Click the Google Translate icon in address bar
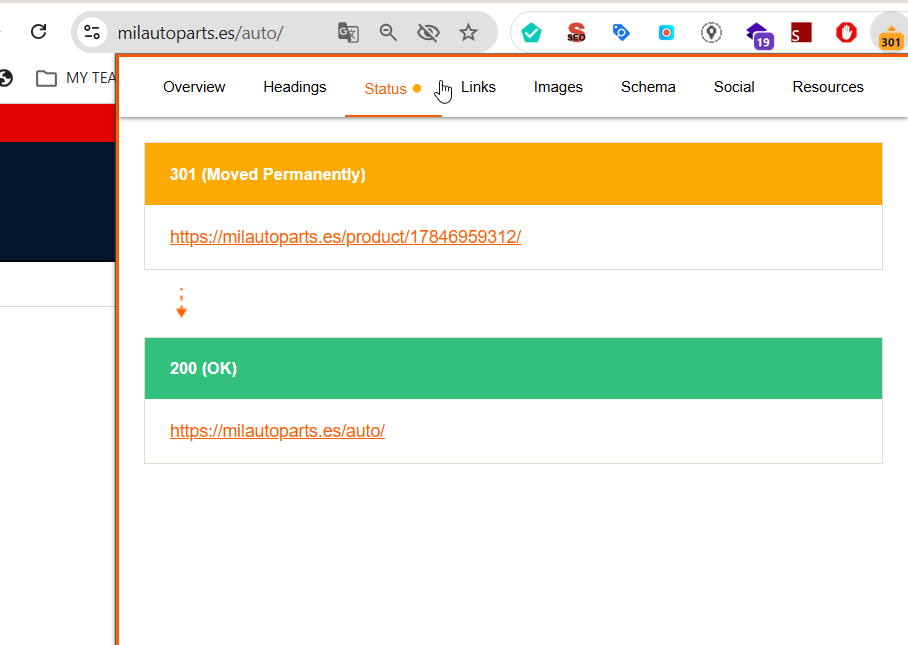 pos(348,32)
